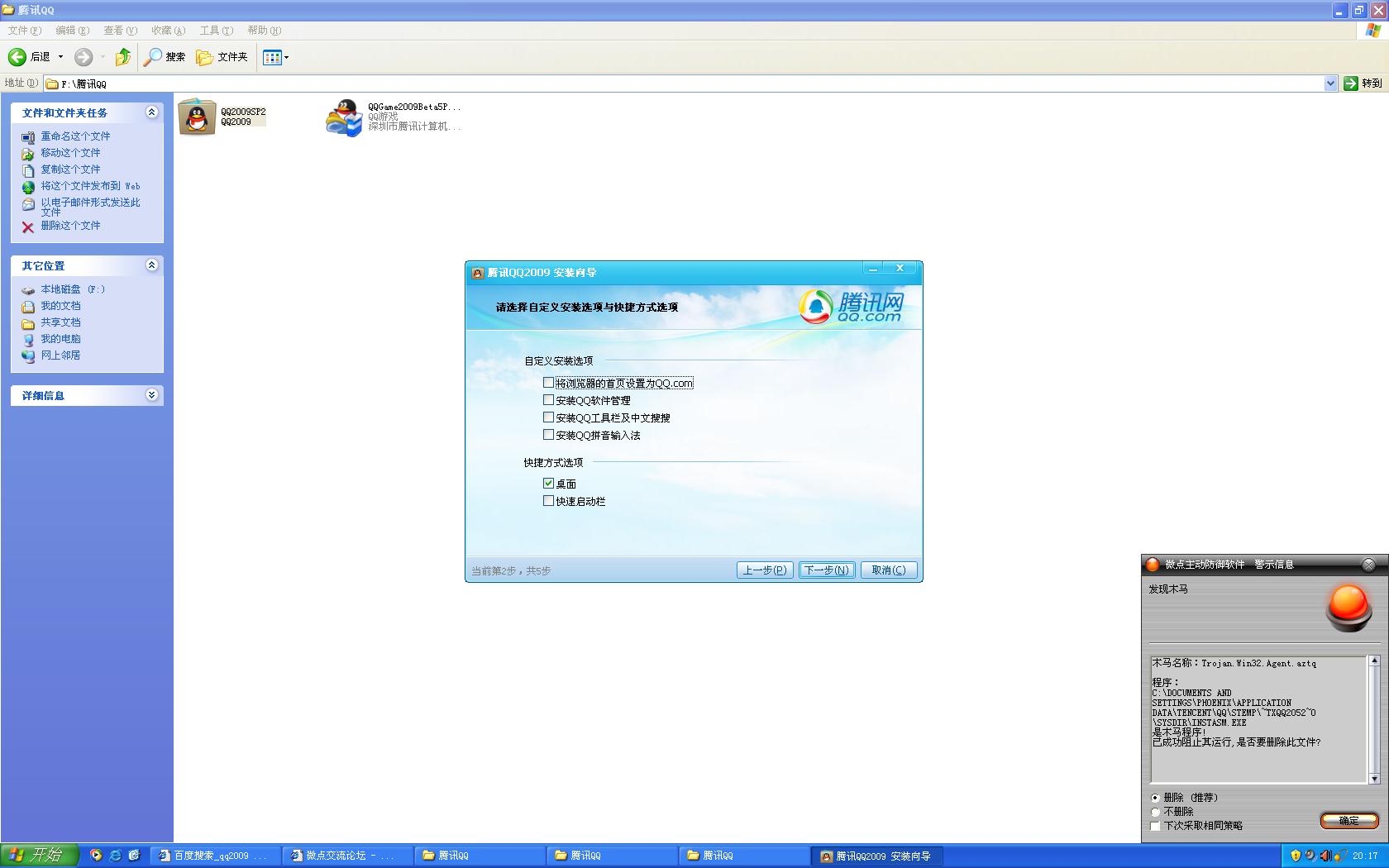The width and height of the screenshot is (1389, 868).
Task: Toggle the 文件夹 folders pane button
Action: click(222, 57)
